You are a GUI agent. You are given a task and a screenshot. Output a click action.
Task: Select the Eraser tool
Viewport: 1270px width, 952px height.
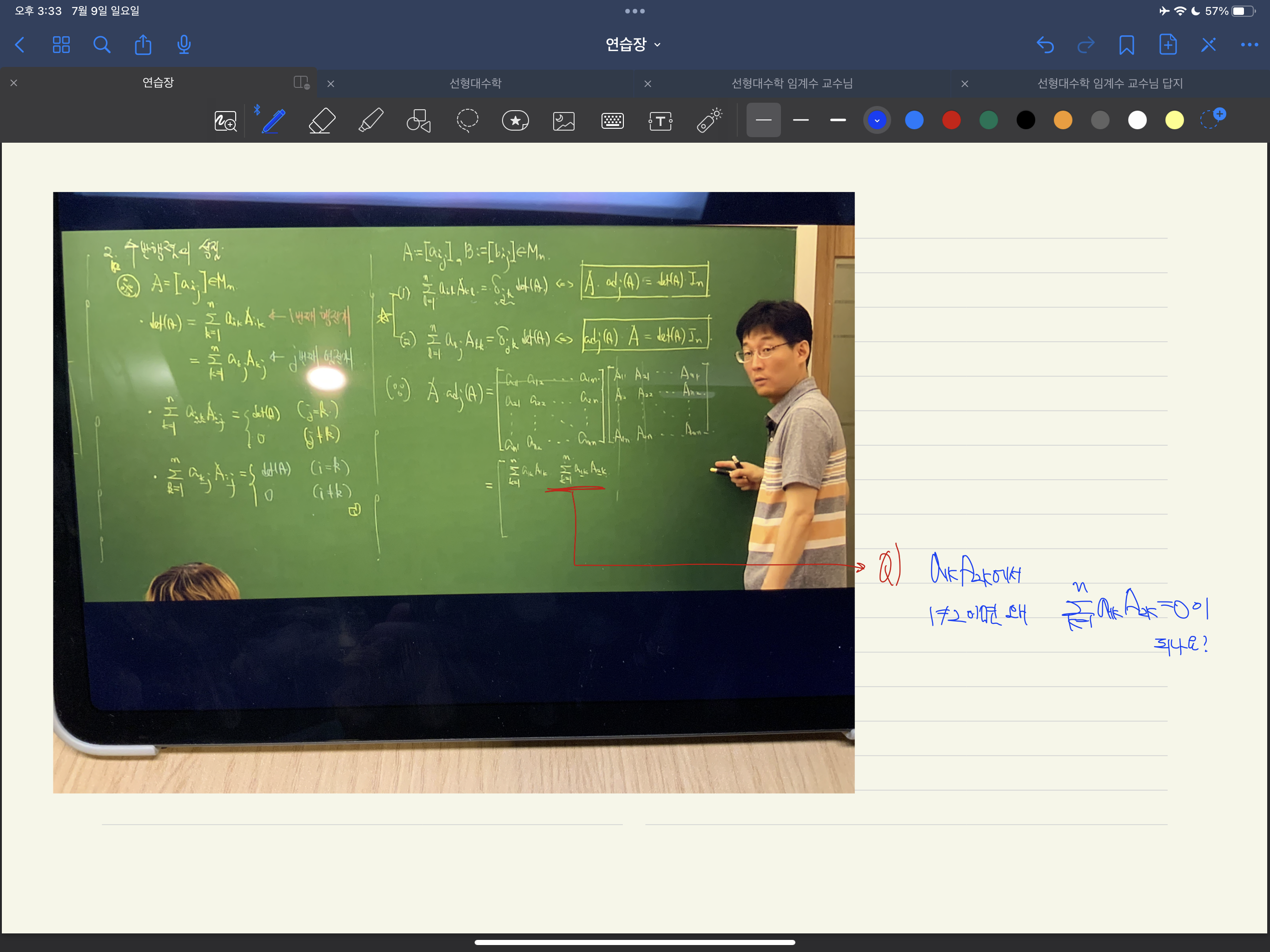pyautogui.click(x=322, y=120)
